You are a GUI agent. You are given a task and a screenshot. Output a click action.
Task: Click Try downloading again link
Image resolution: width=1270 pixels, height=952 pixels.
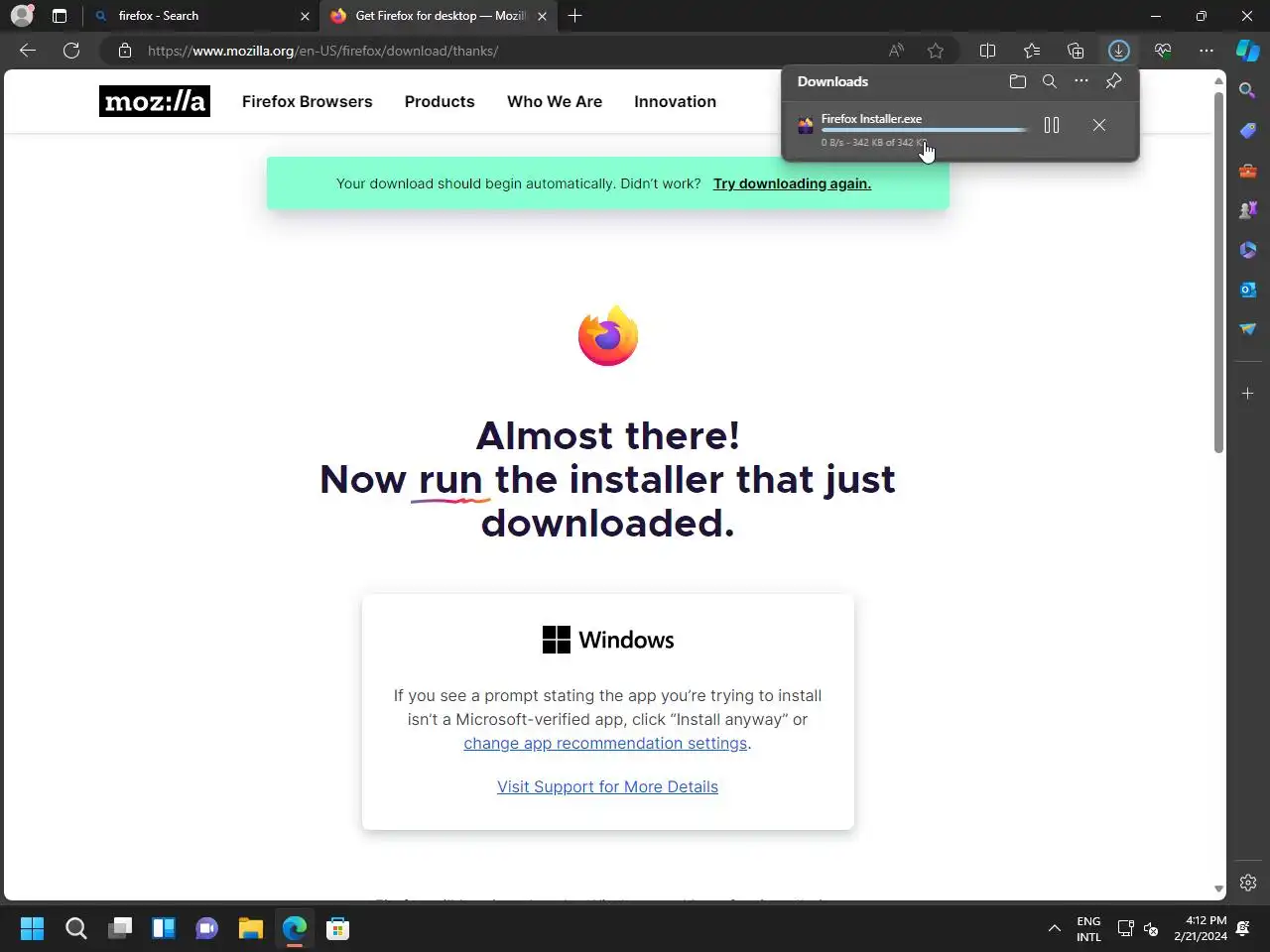coord(792,183)
